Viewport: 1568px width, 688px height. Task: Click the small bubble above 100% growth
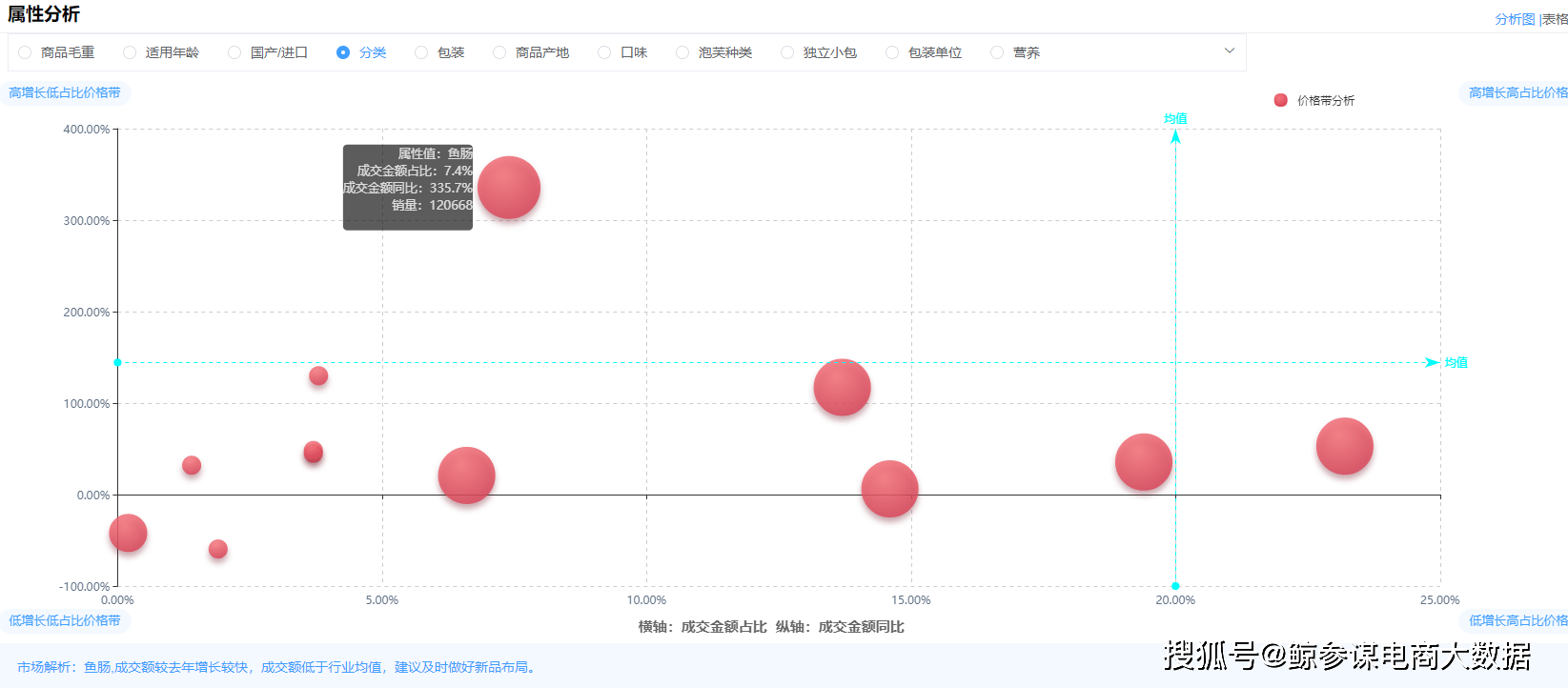click(x=318, y=375)
